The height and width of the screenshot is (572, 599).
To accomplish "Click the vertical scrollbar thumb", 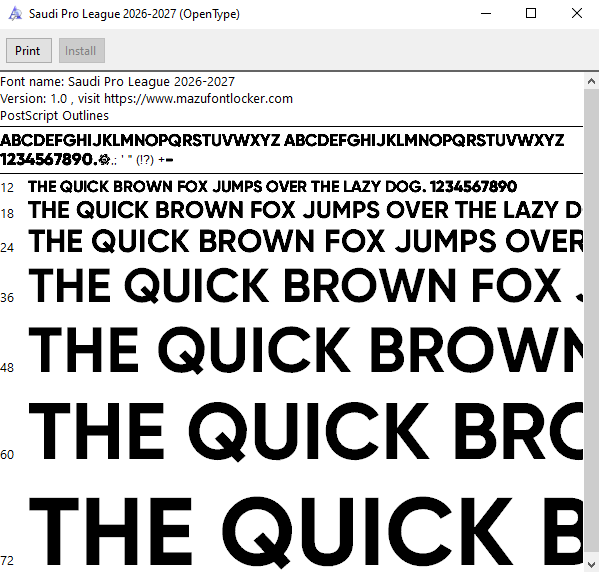I will pos(591,323).
